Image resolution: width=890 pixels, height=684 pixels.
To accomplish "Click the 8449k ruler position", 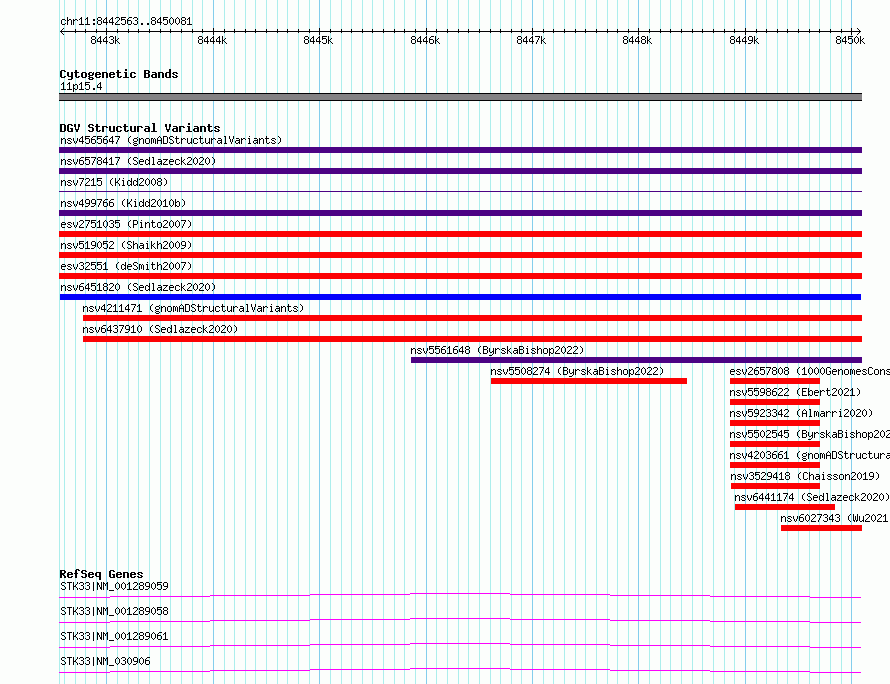I will 744,40.
